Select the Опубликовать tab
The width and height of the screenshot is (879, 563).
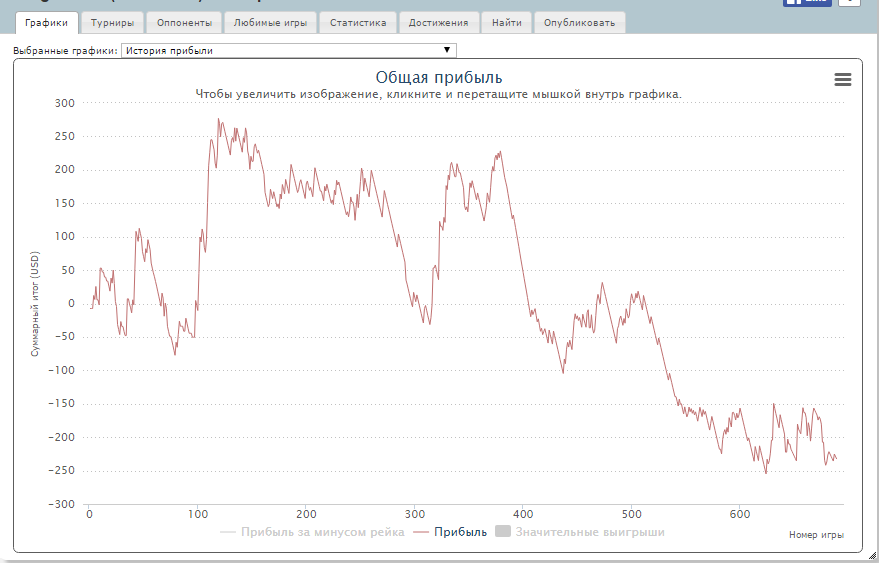pos(580,23)
